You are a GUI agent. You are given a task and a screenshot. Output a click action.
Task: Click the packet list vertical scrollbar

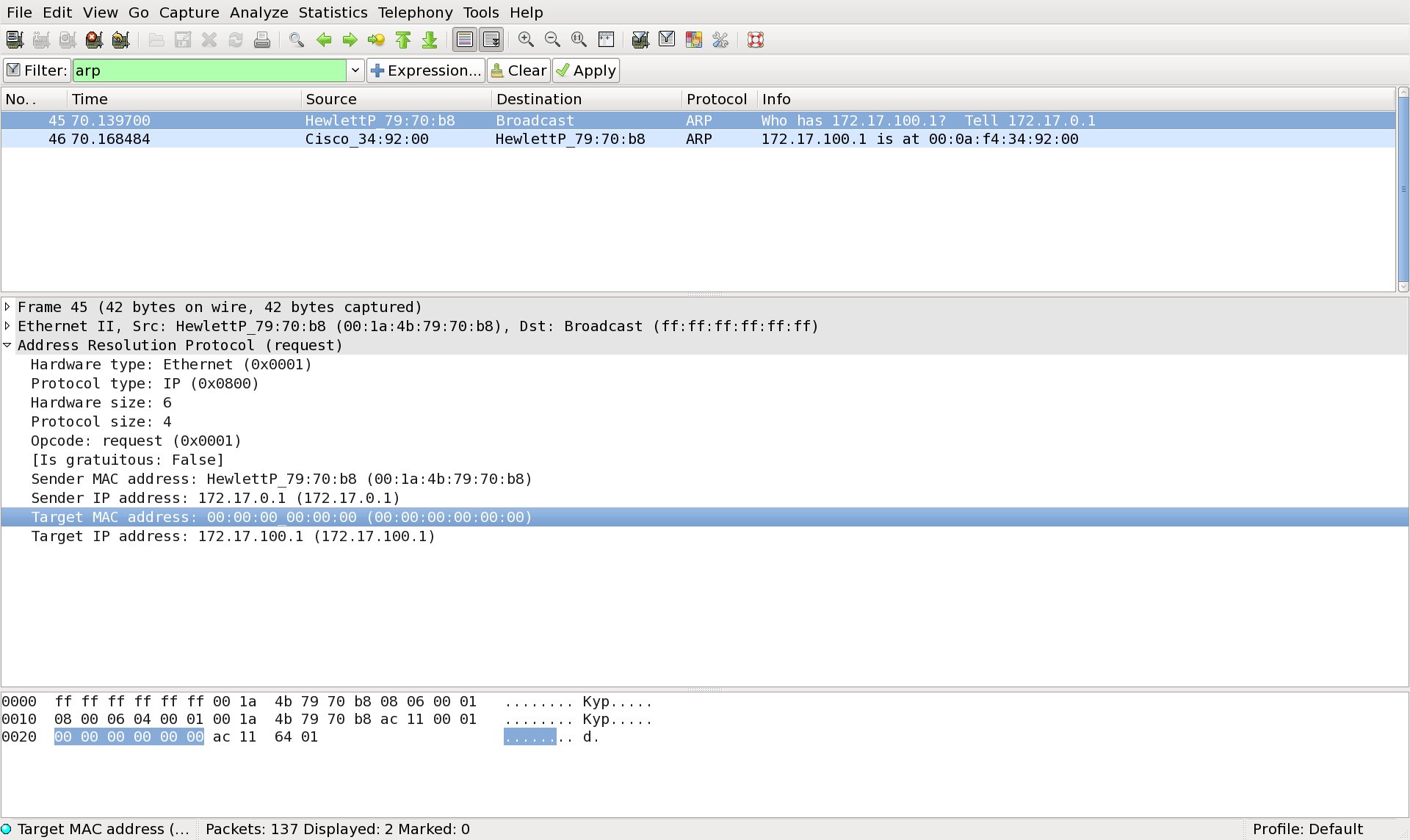1403,189
